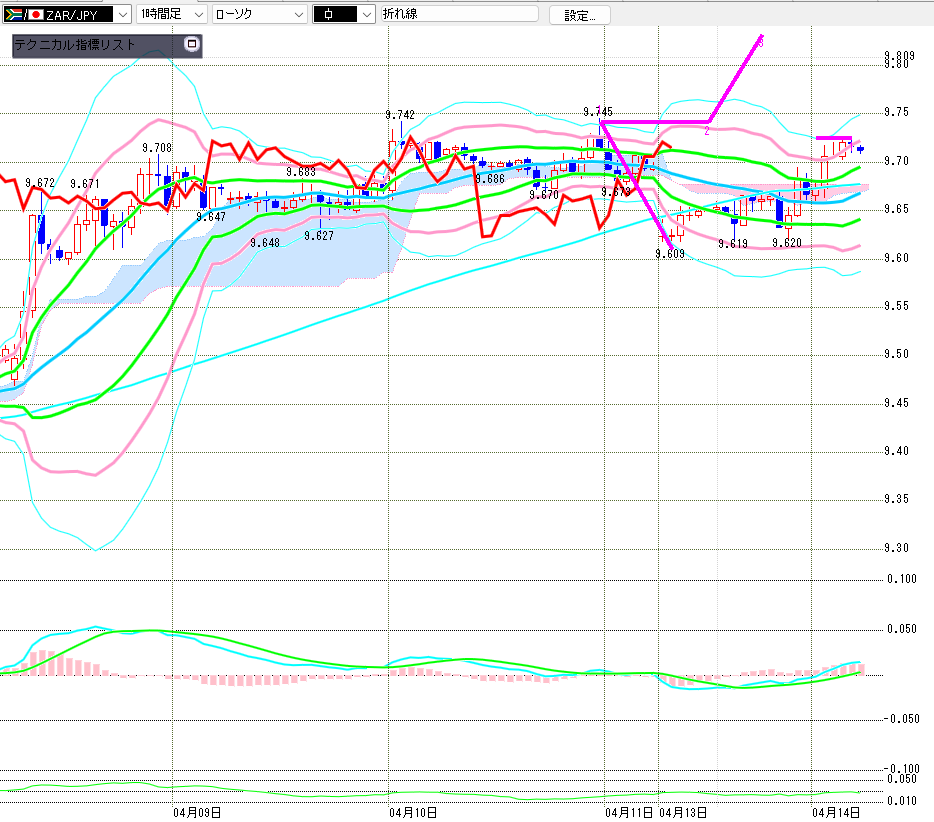Click the テクニカル指標リスト panel title
Screen dimensions: 934x822
(x=75, y=45)
